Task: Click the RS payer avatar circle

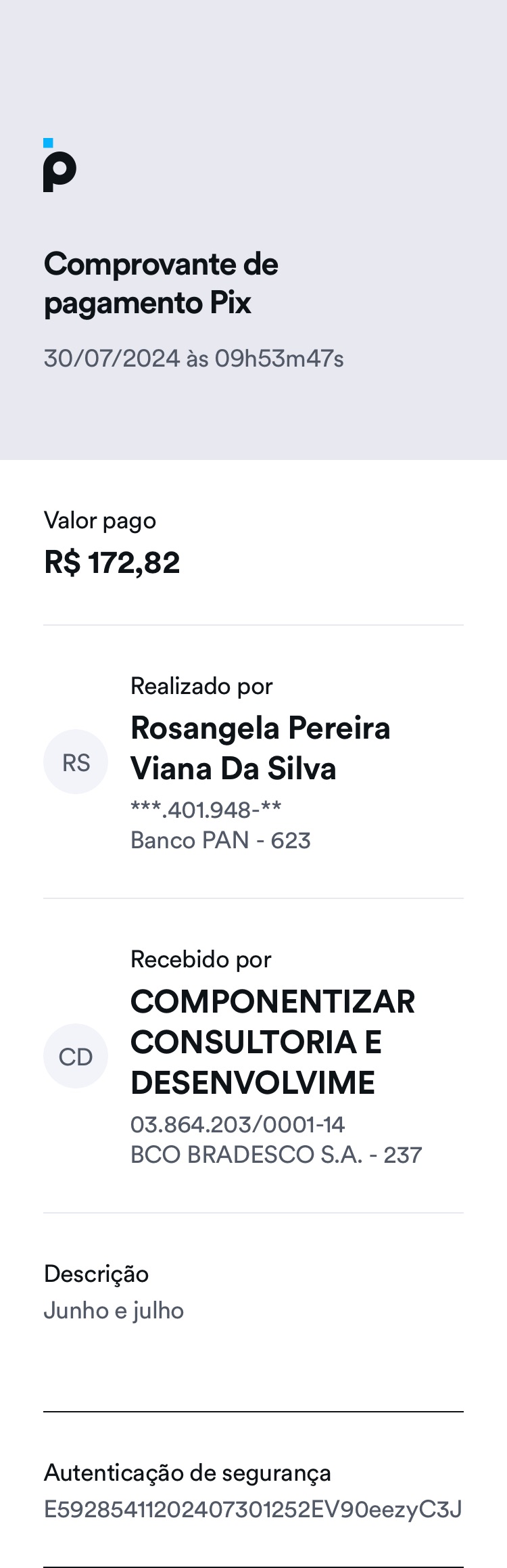Action: [x=76, y=762]
